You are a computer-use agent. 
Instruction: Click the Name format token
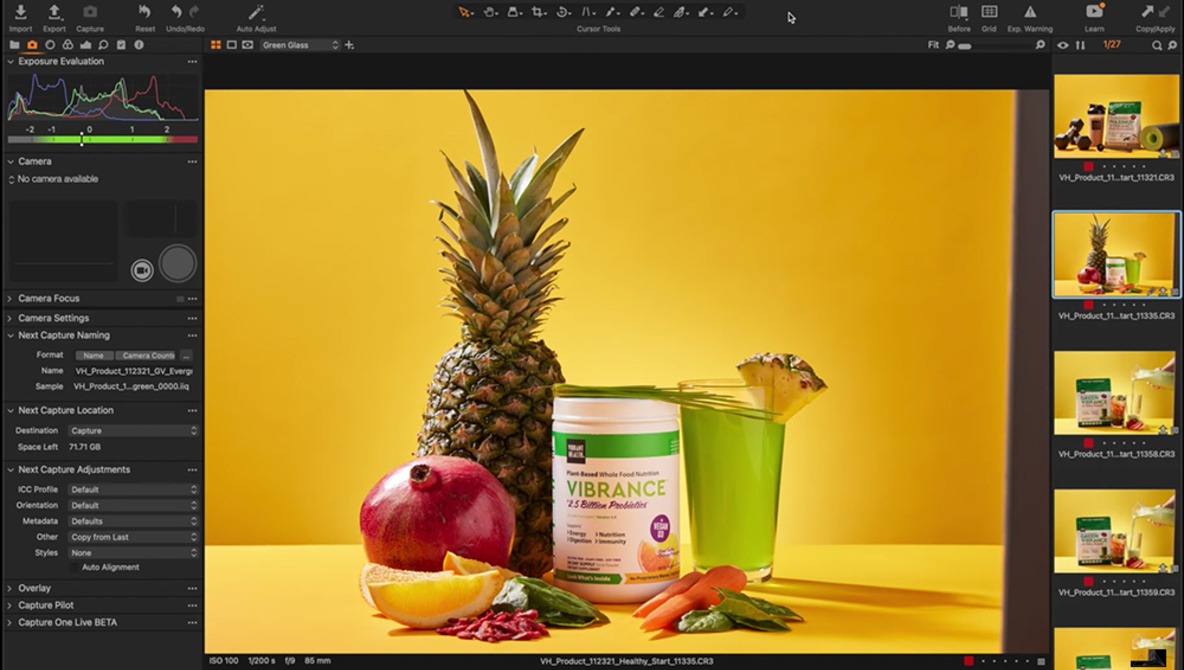[94, 355]
